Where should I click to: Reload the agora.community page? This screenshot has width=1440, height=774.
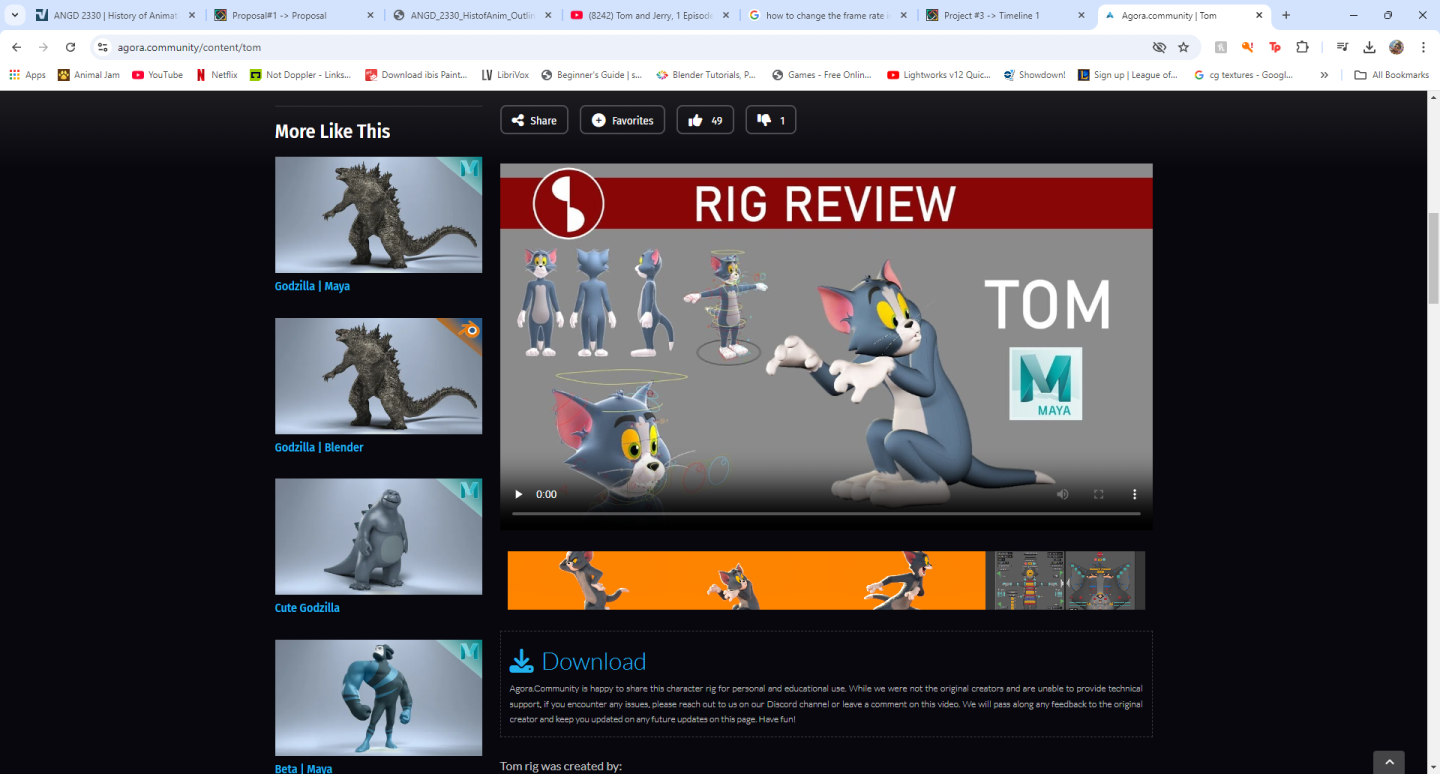tap(70, 47)
